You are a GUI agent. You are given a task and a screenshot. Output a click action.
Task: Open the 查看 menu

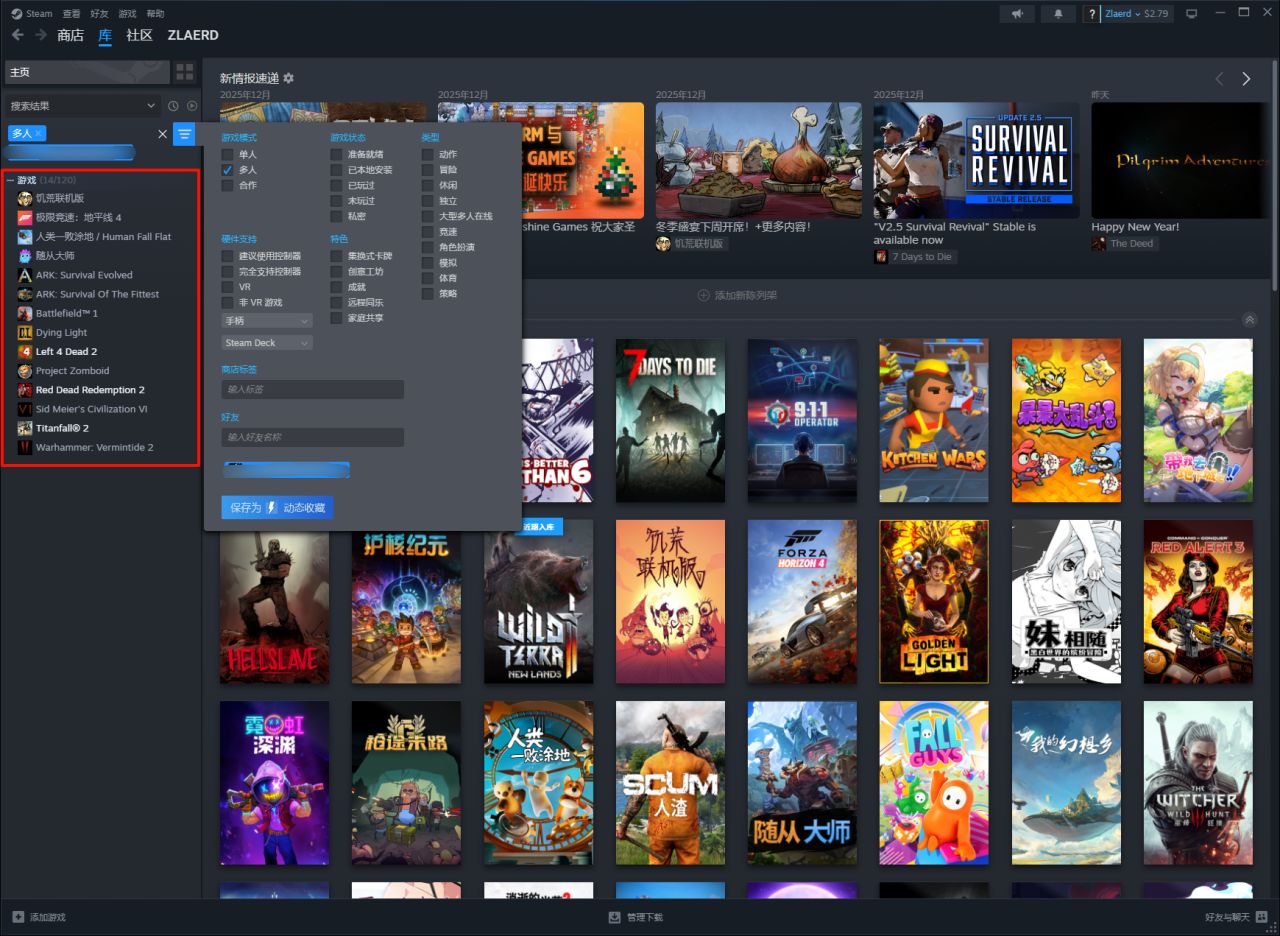click(x=71, y=14)
